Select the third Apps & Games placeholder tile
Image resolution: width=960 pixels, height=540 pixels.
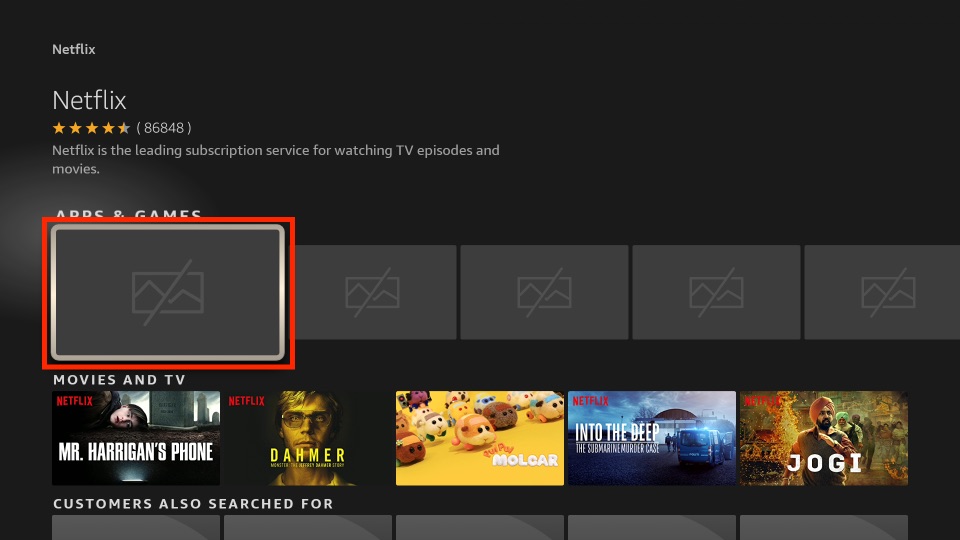pos(544,292)
